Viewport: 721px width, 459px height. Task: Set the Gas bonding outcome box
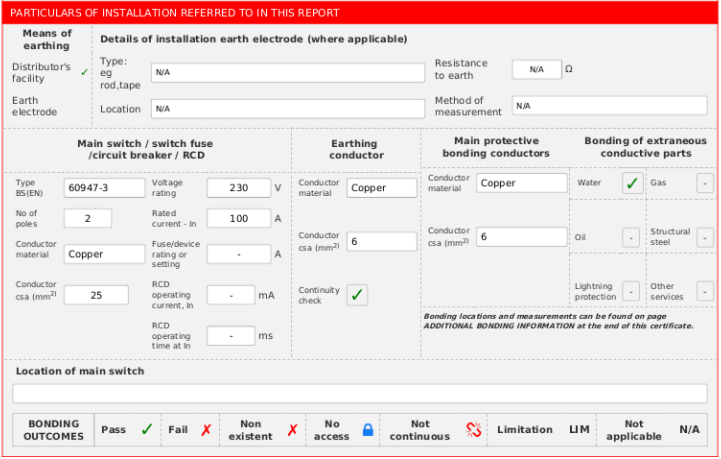[705, 183]
